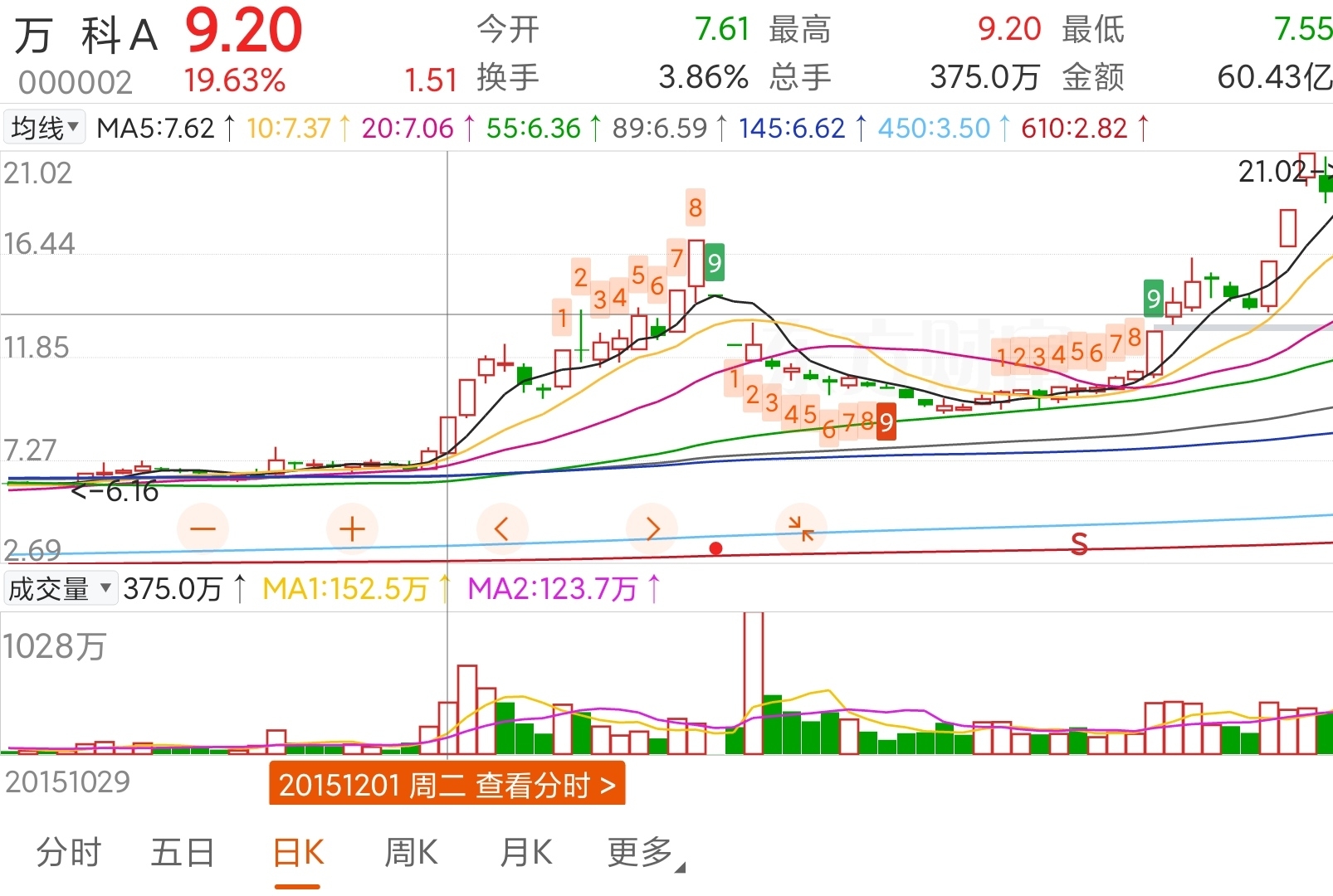Open the 均线 indicator dropdown
Image resolution: width=1333 pixels, height=896 pixels.
pyautogui.click(x=45, y=128)
